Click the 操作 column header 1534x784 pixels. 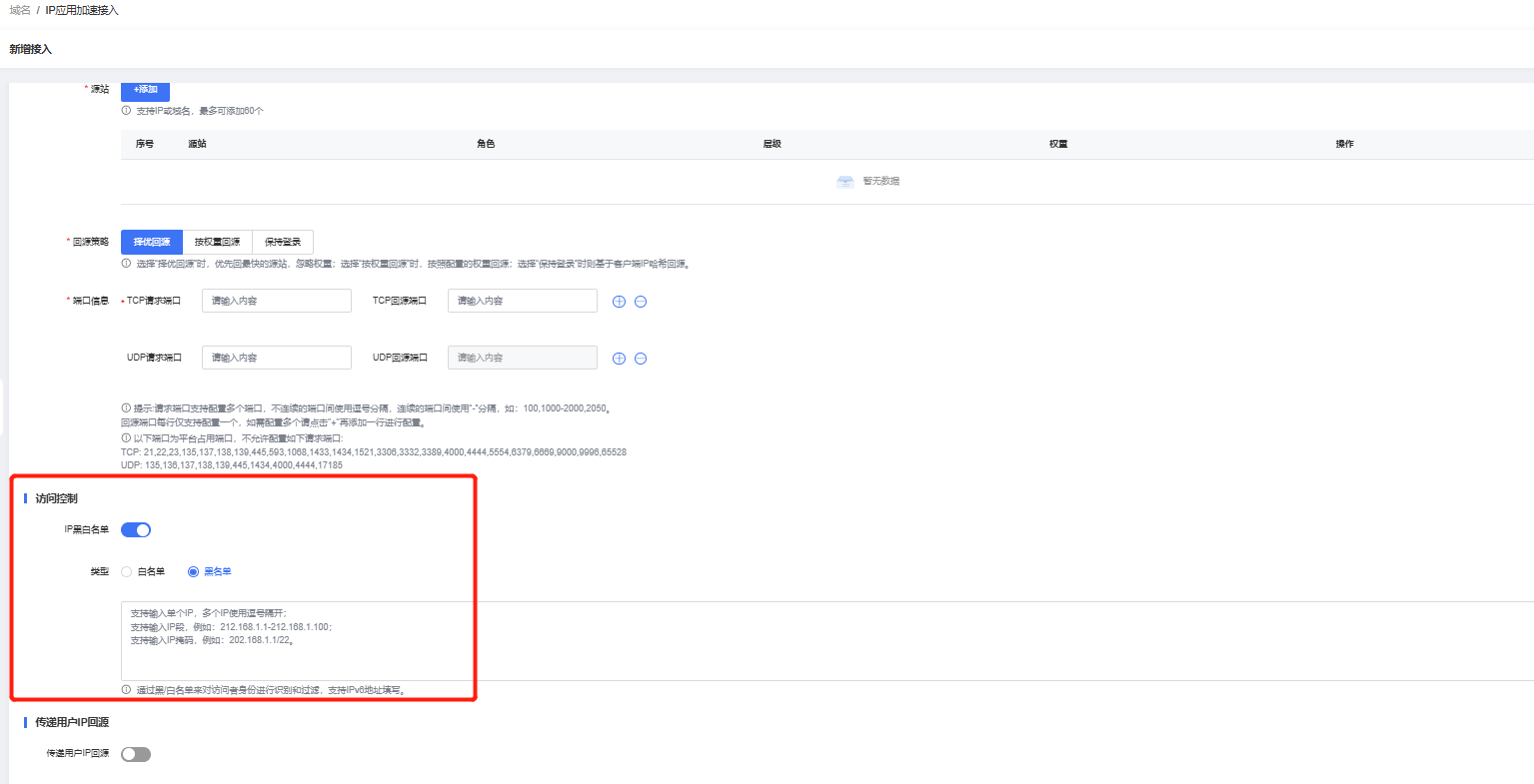[1345, 144]
